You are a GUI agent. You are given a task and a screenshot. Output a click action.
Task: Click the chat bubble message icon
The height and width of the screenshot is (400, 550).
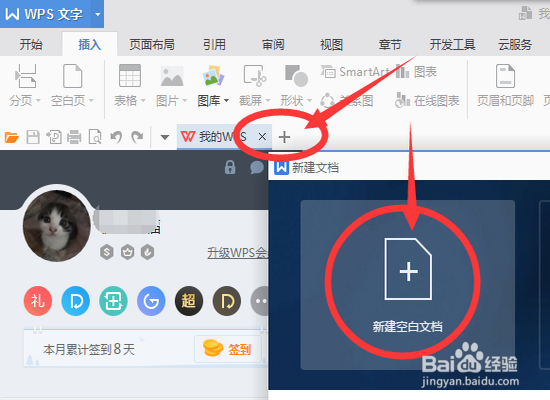tap(257, 167)
